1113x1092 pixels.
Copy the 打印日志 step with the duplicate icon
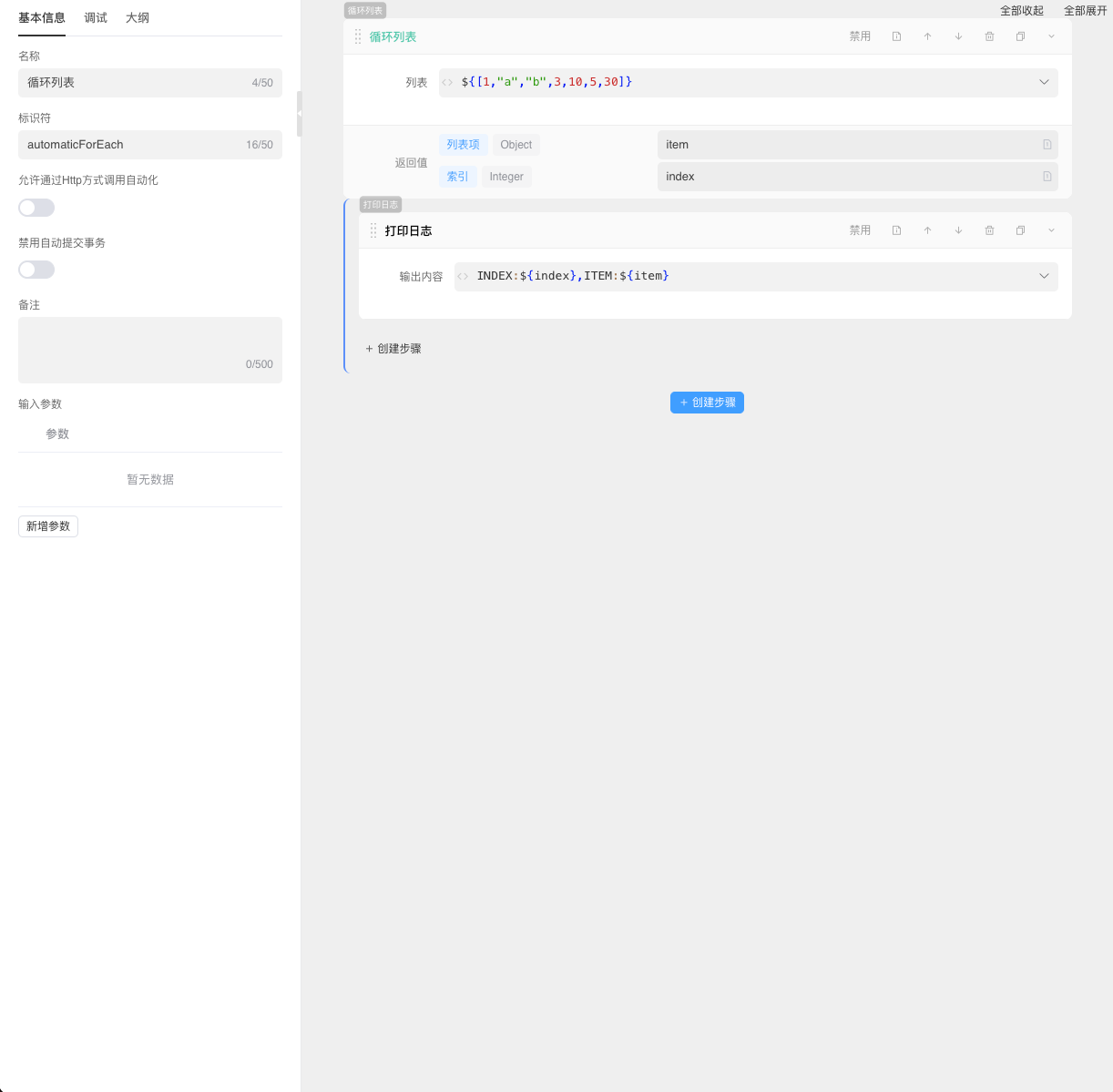point(1020,230)
